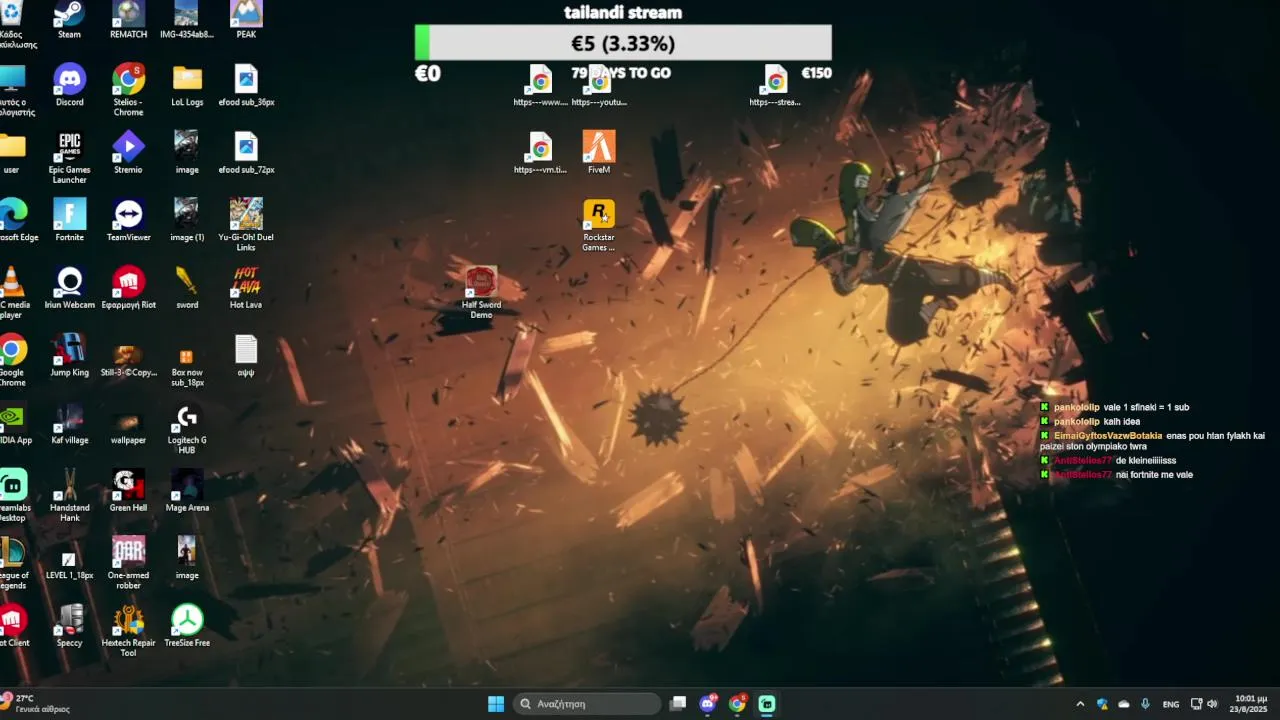This screenshot has height=720, width=1280.
Task: Open the Discord desktop shortcut
Action: tap(69, 85)
